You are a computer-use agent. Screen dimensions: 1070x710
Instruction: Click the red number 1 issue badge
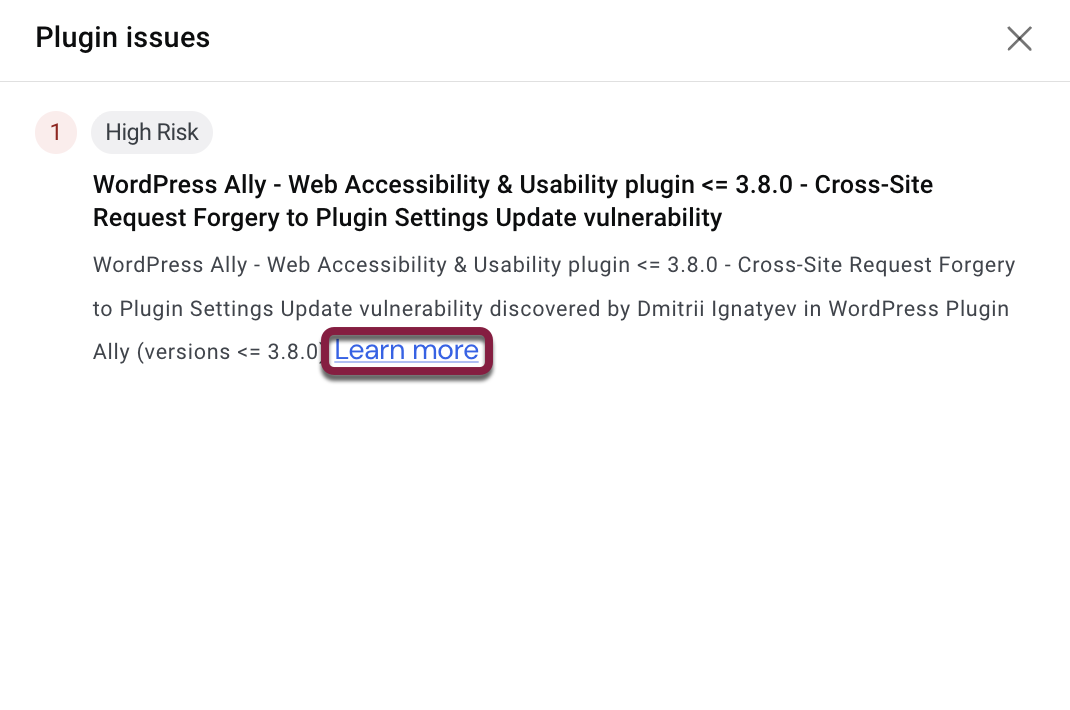tap(56, 132)
